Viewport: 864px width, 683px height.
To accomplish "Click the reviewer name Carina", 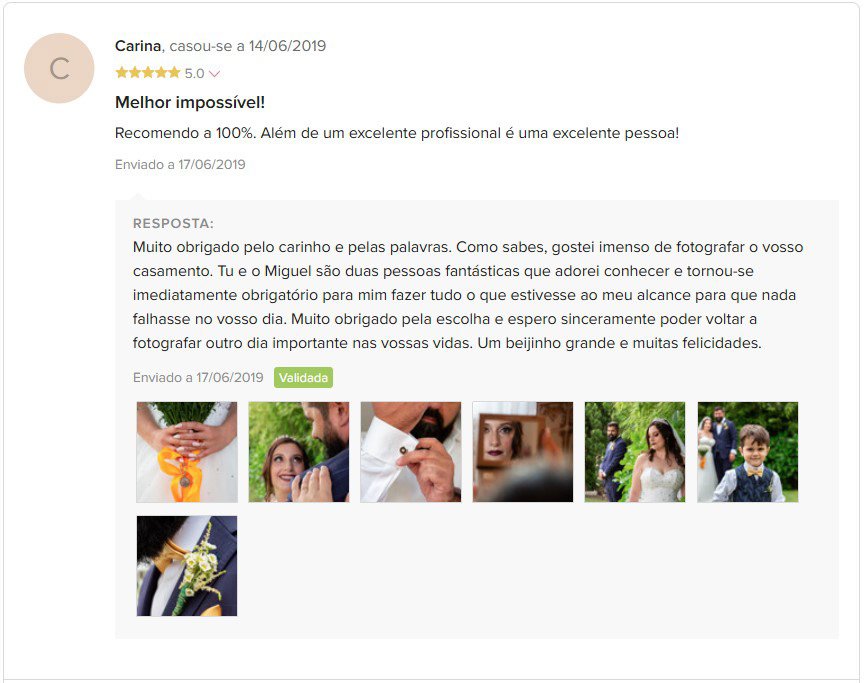I will pos(138,46).
